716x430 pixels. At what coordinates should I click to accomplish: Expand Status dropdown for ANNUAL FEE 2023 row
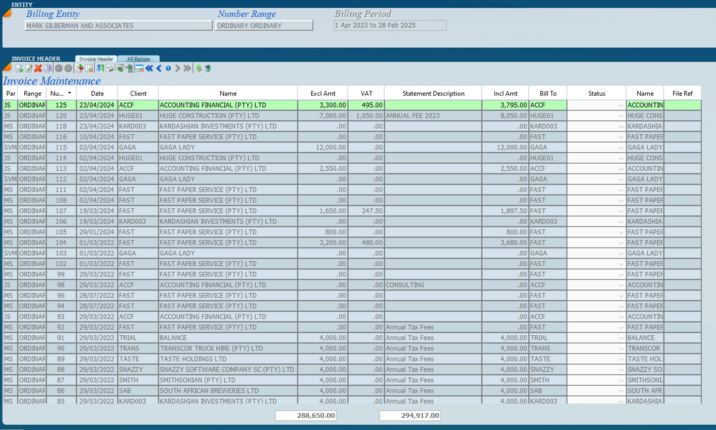tap(620, 116)
